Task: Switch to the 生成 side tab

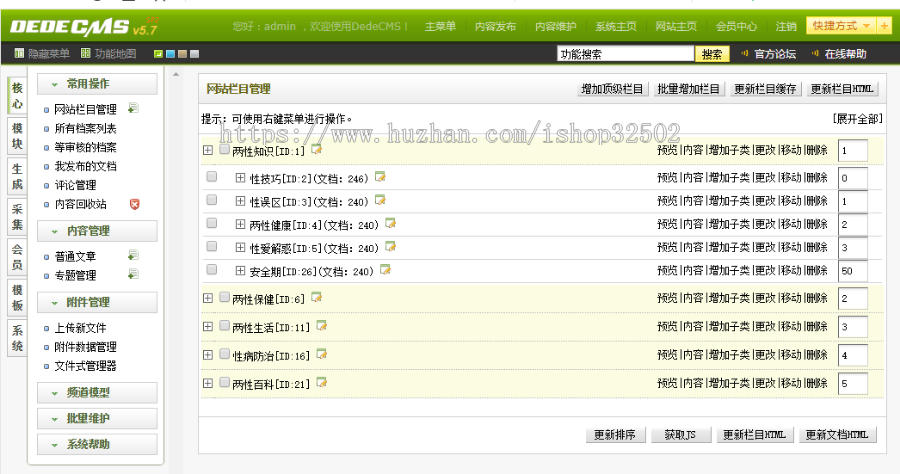Action: coord(17,176)
